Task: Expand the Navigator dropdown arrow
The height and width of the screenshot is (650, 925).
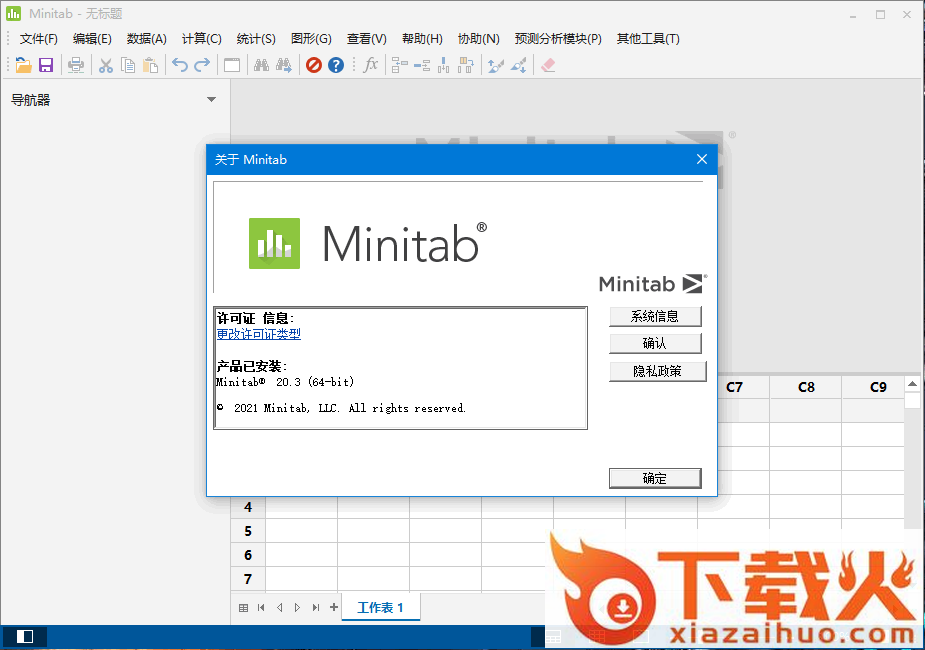Action: coord(211,100)
